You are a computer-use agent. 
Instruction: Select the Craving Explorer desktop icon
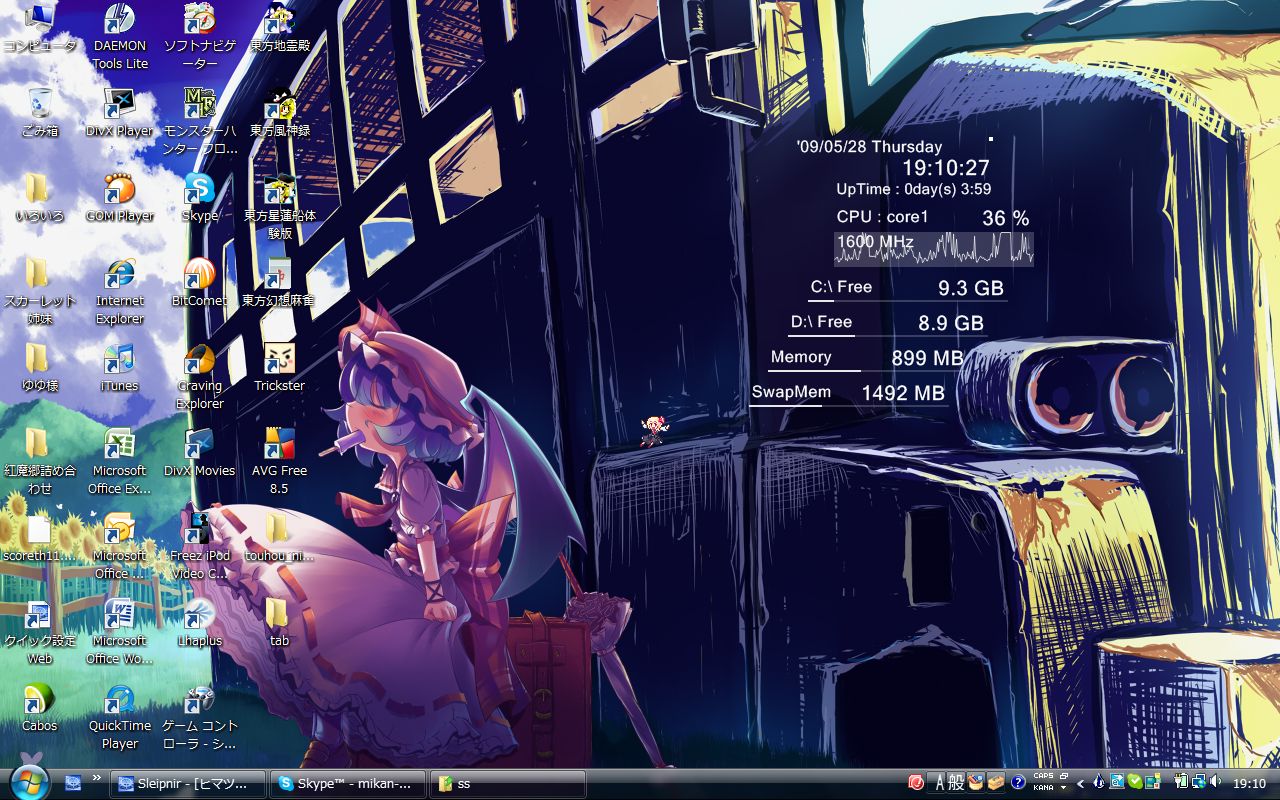pos(200,377)
